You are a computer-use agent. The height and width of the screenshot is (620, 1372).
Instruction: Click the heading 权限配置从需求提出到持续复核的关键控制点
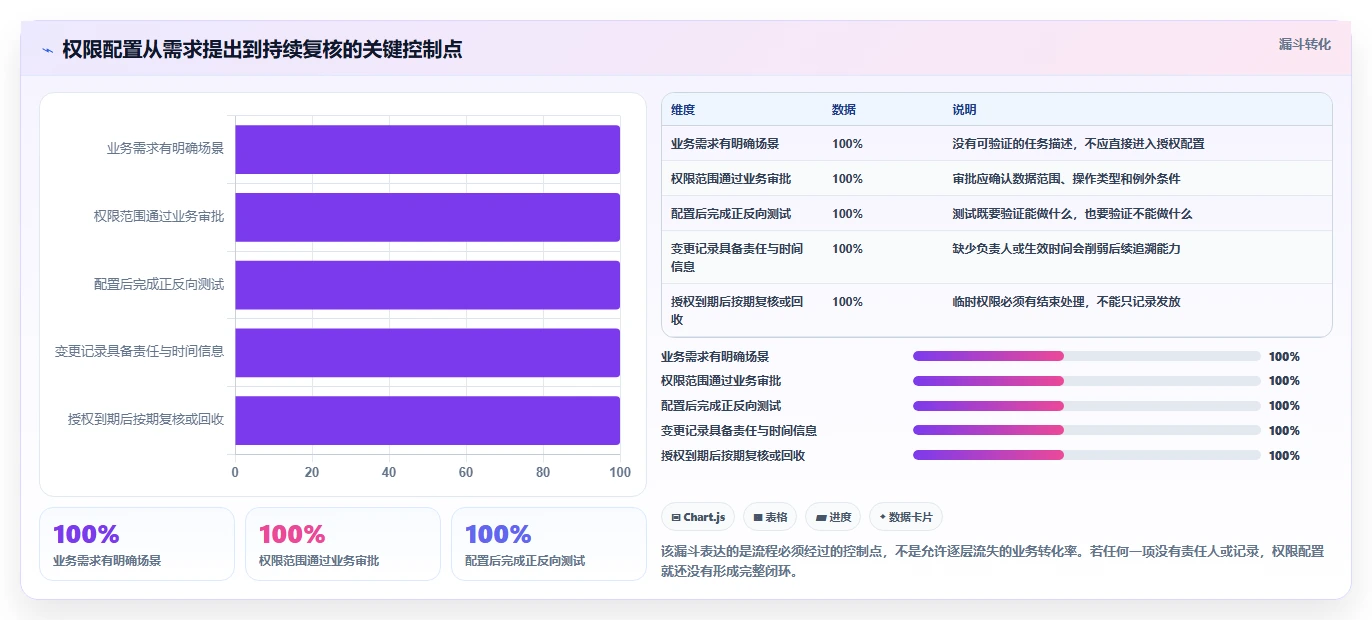tap(262, 49)
